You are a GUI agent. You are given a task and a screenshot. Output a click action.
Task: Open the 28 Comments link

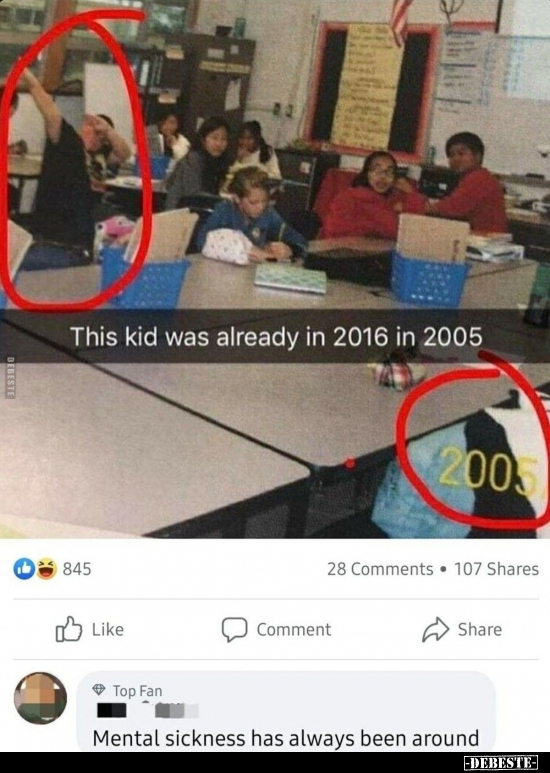tap(380, 569)
